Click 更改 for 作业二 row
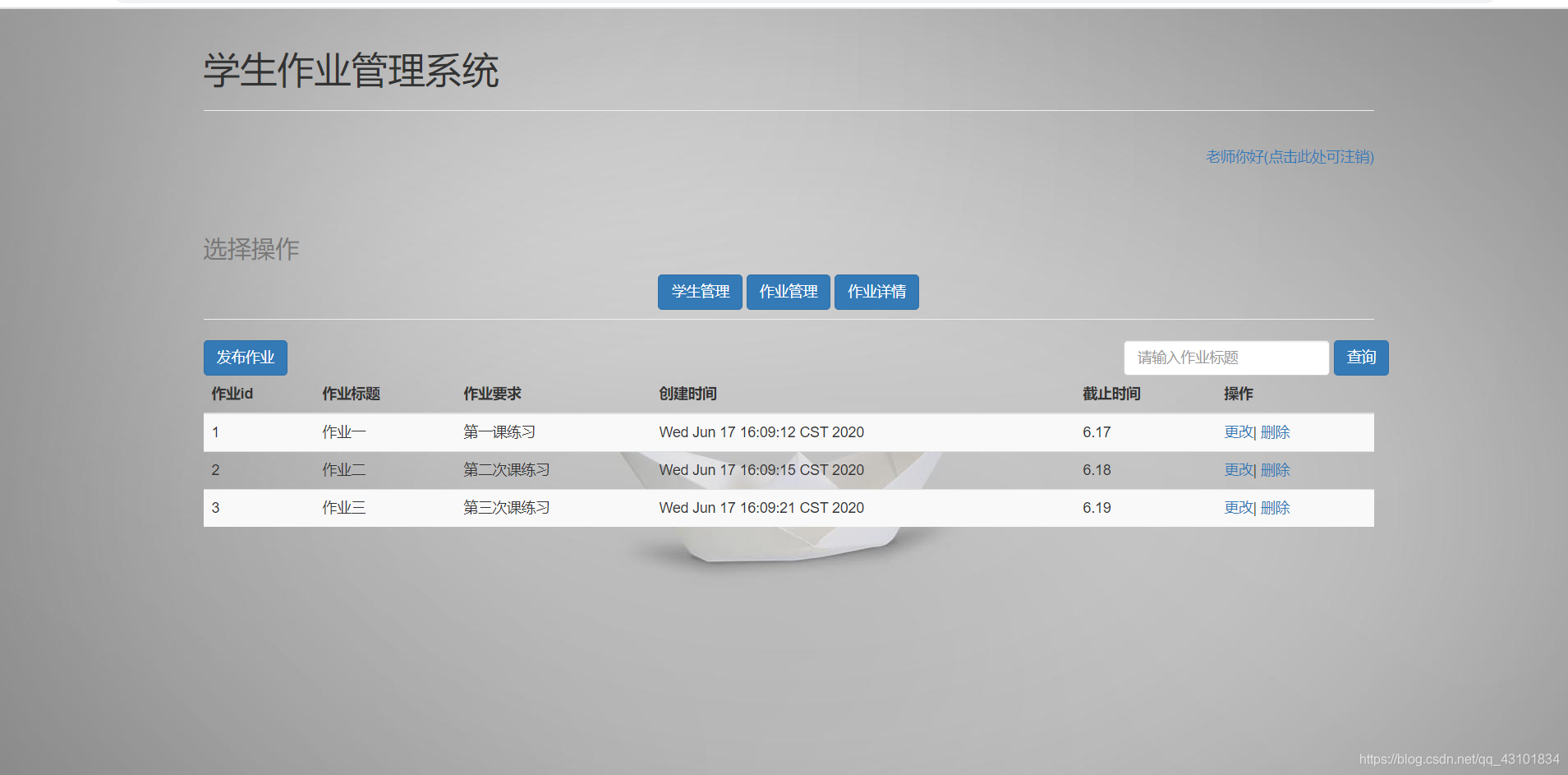Viewport: 1568px width, 775px height. (x=1239, y=470)
